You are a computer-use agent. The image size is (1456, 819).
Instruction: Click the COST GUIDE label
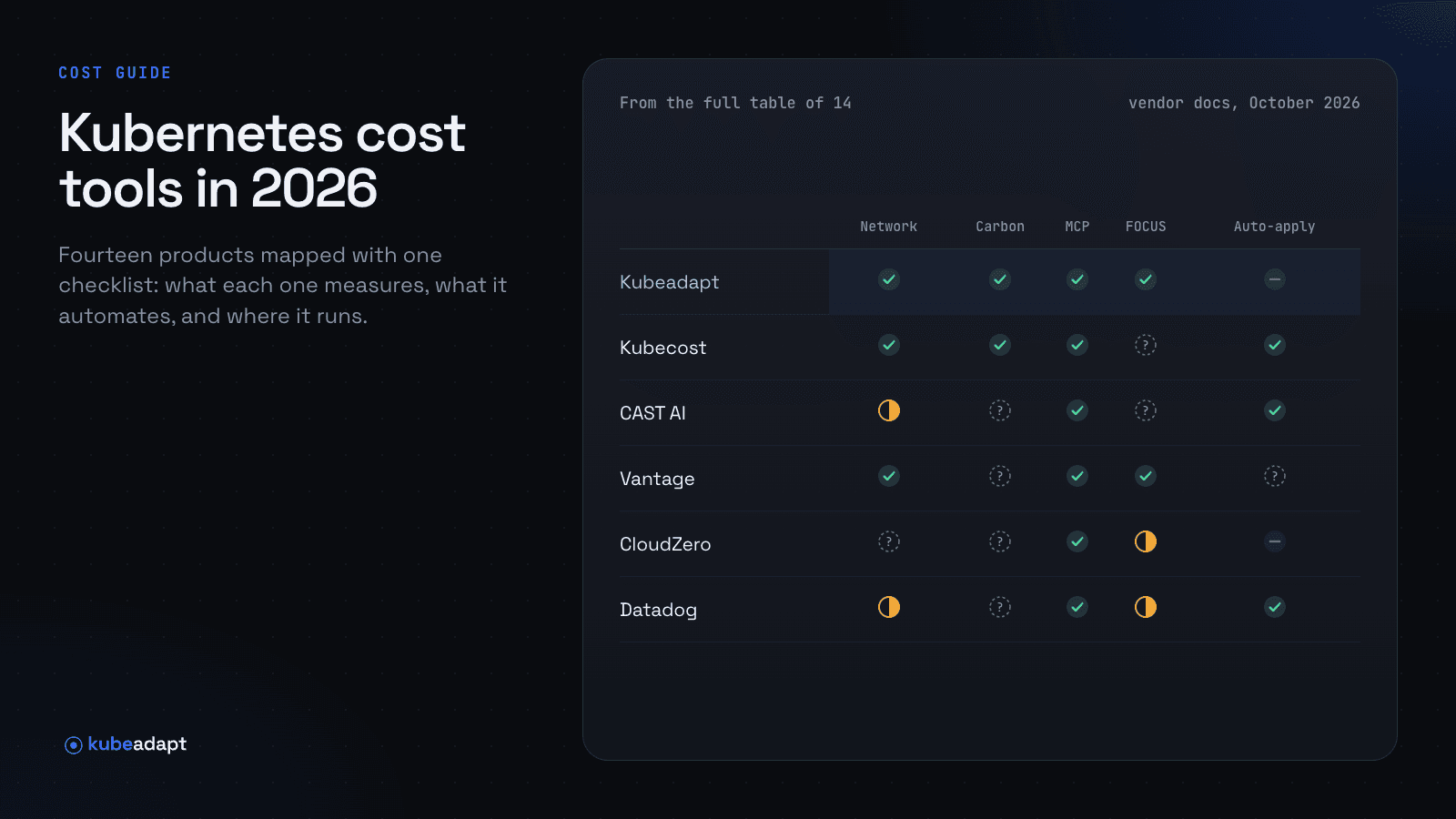coord(115,73)
